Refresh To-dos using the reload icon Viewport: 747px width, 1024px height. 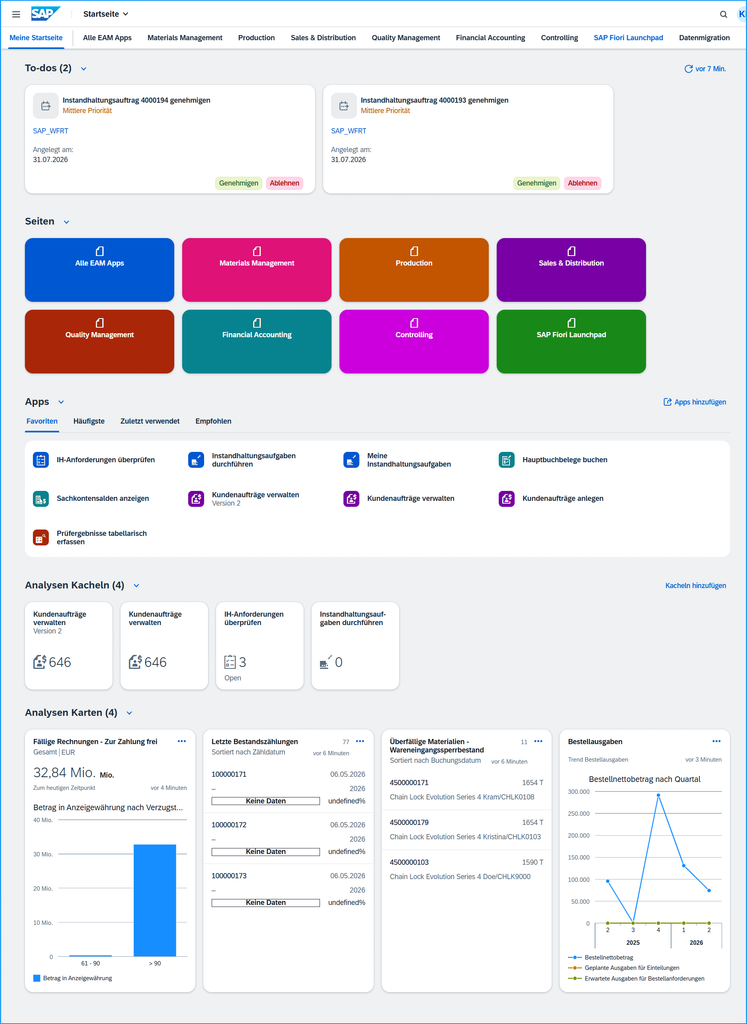(x=688, y=69)
